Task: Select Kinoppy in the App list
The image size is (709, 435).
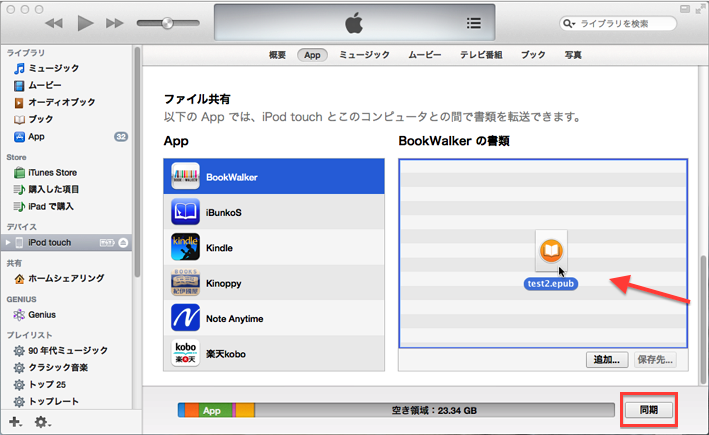Action: [x=274, y=283]
